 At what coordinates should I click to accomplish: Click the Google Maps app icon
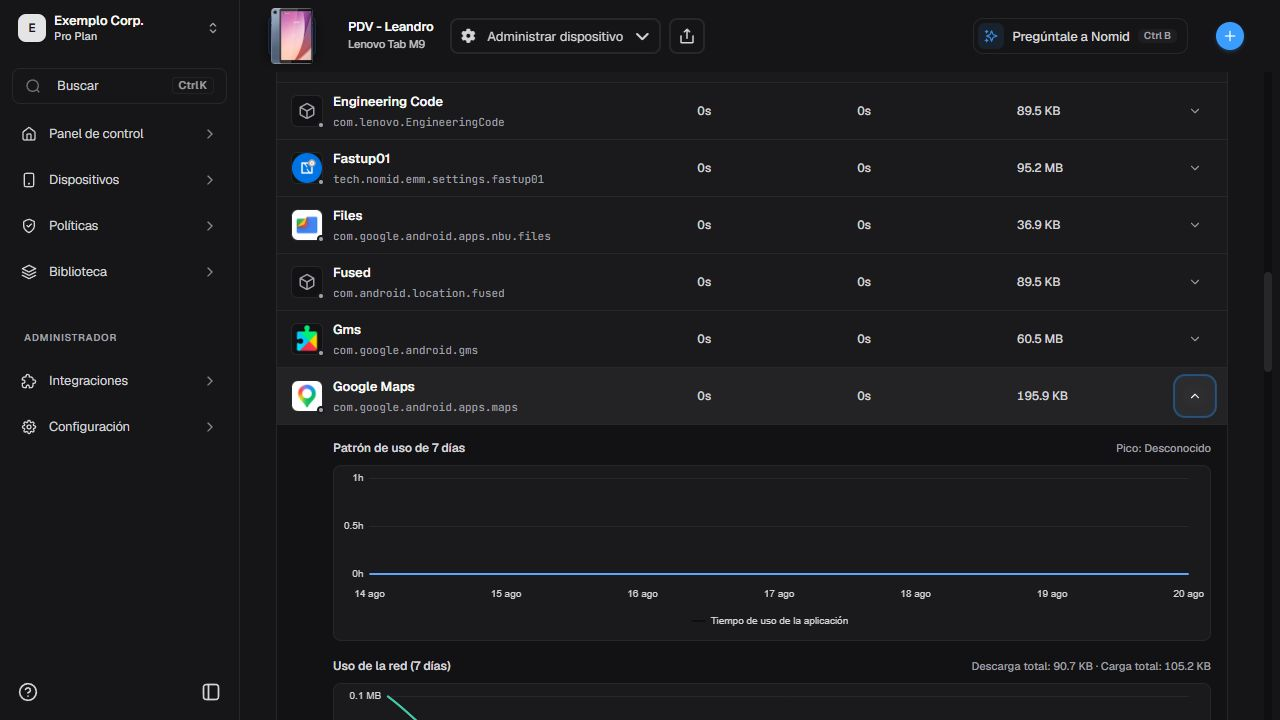[x=307, y=396]
